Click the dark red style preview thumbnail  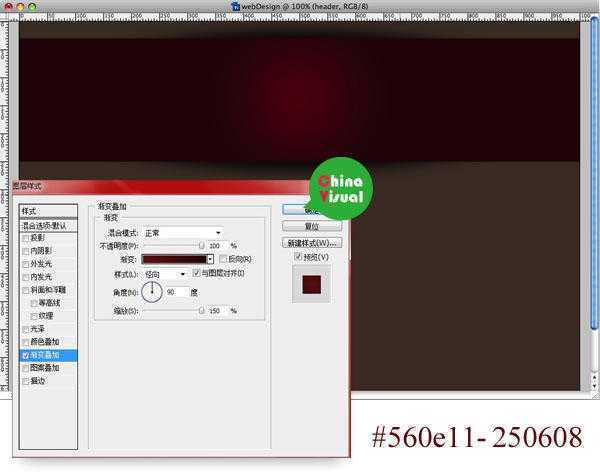tap(311, 284)
